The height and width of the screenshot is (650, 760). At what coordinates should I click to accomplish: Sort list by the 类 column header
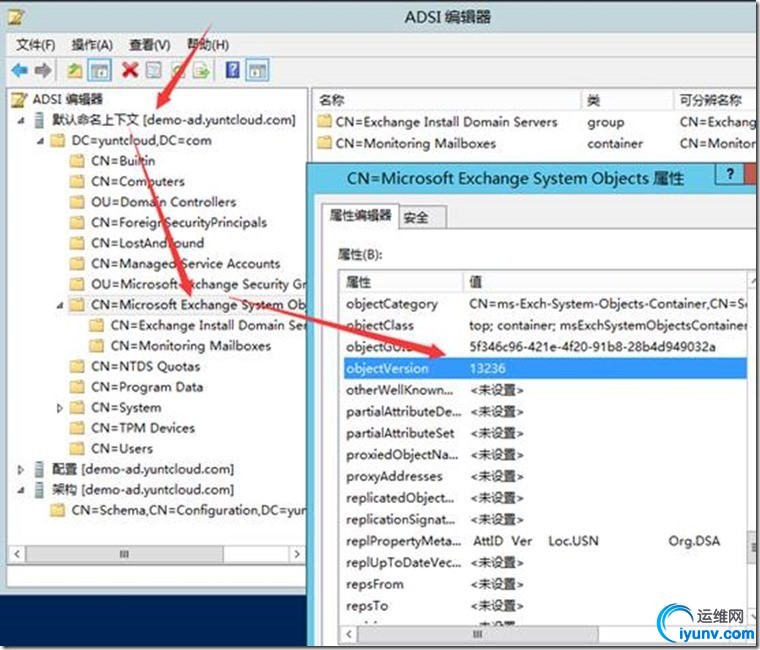(x=627, y=100)
